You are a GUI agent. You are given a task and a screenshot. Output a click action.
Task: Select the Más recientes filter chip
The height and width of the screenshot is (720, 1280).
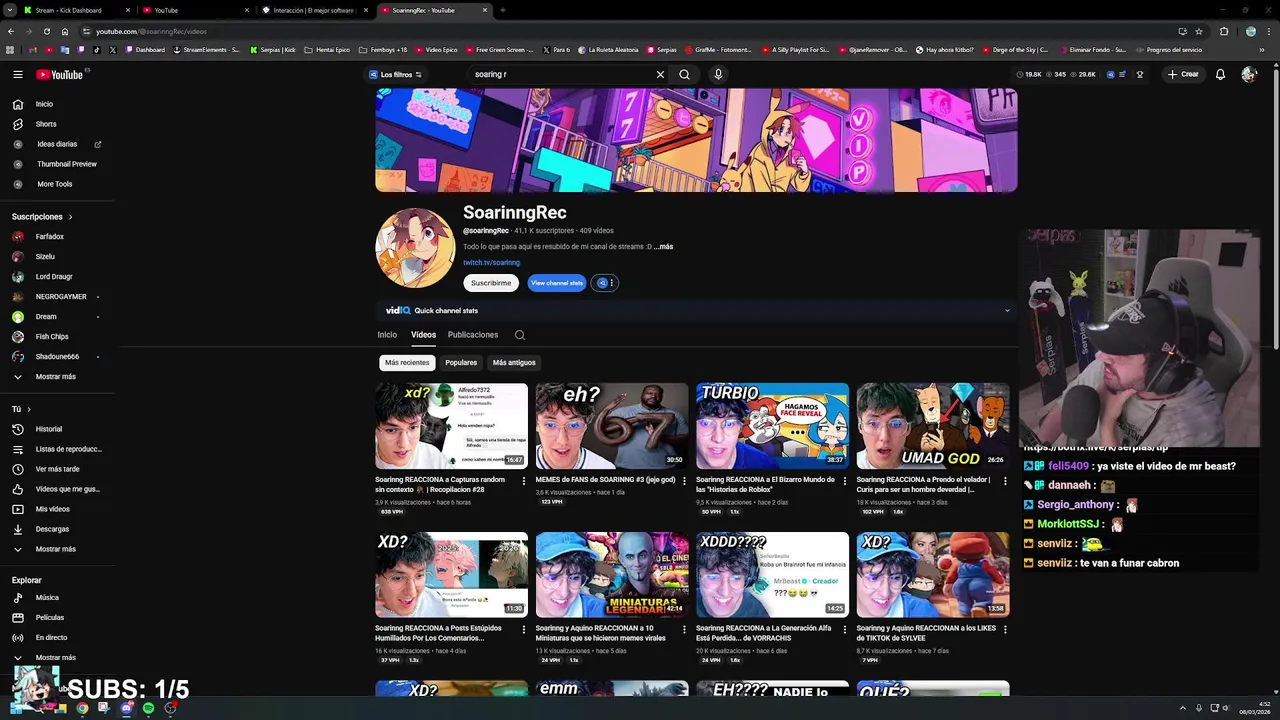407,363
